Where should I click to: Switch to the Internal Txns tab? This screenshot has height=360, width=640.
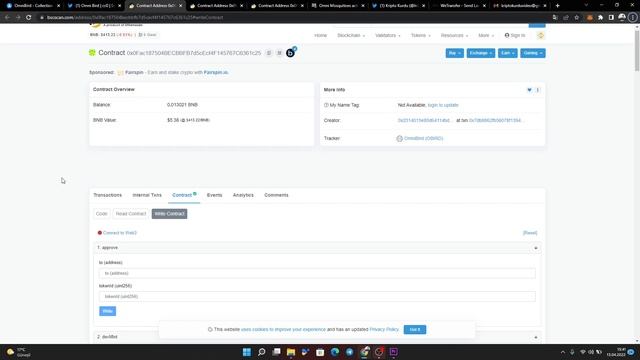click(x=147, y=195)
